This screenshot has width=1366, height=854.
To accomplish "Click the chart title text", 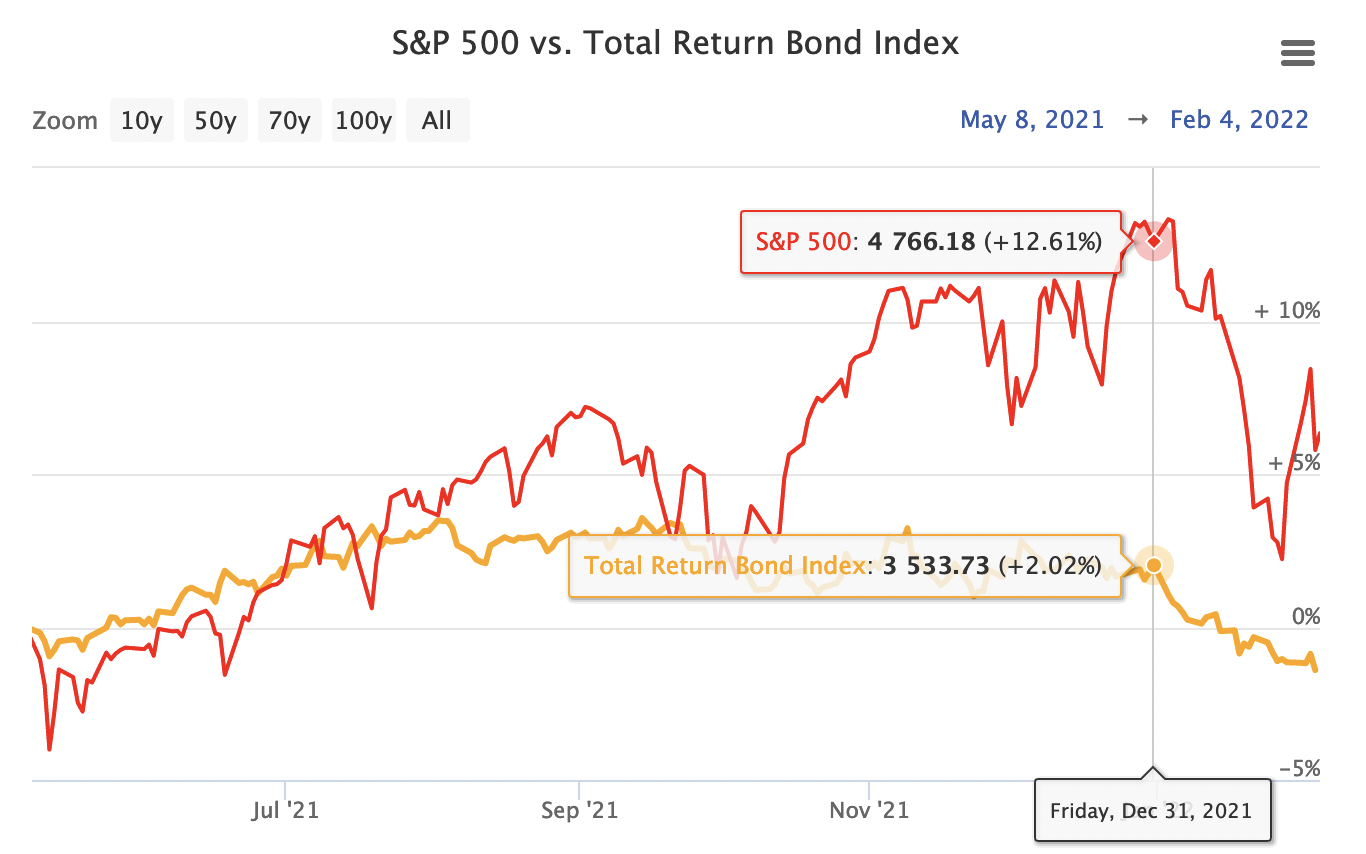I will point(674,43).
